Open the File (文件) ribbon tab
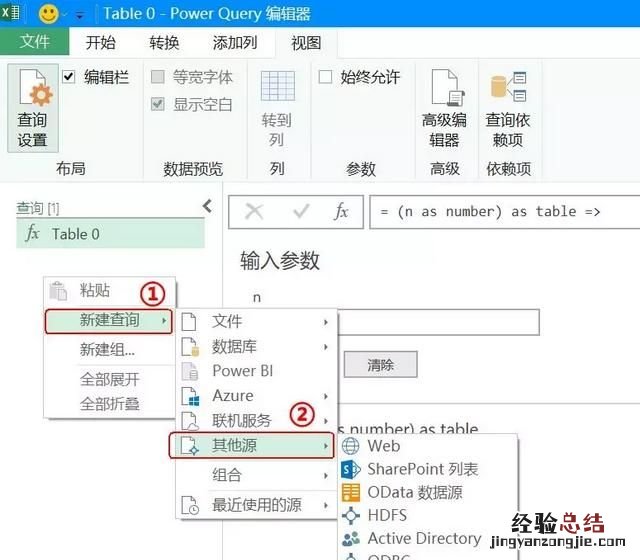The width and height of the screenshot is (640, 560). pyautogui.click(x=35, y=41)
